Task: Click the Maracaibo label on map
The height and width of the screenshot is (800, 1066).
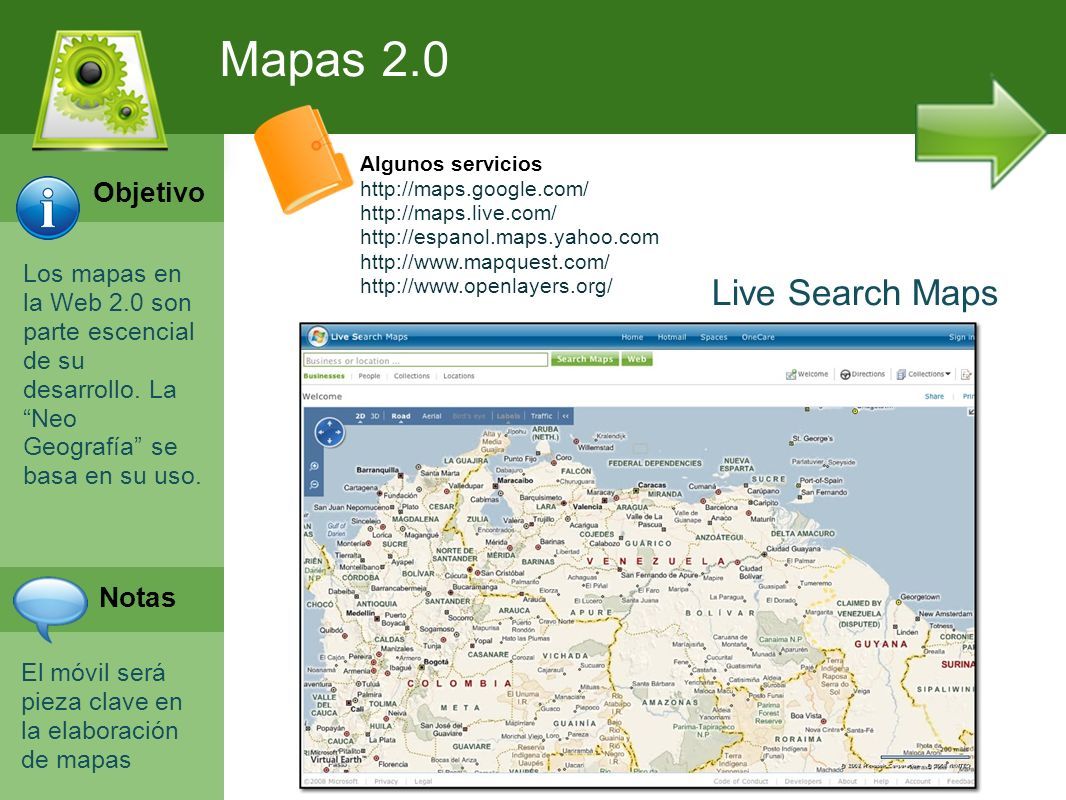Action: click(x=515, y=480)
